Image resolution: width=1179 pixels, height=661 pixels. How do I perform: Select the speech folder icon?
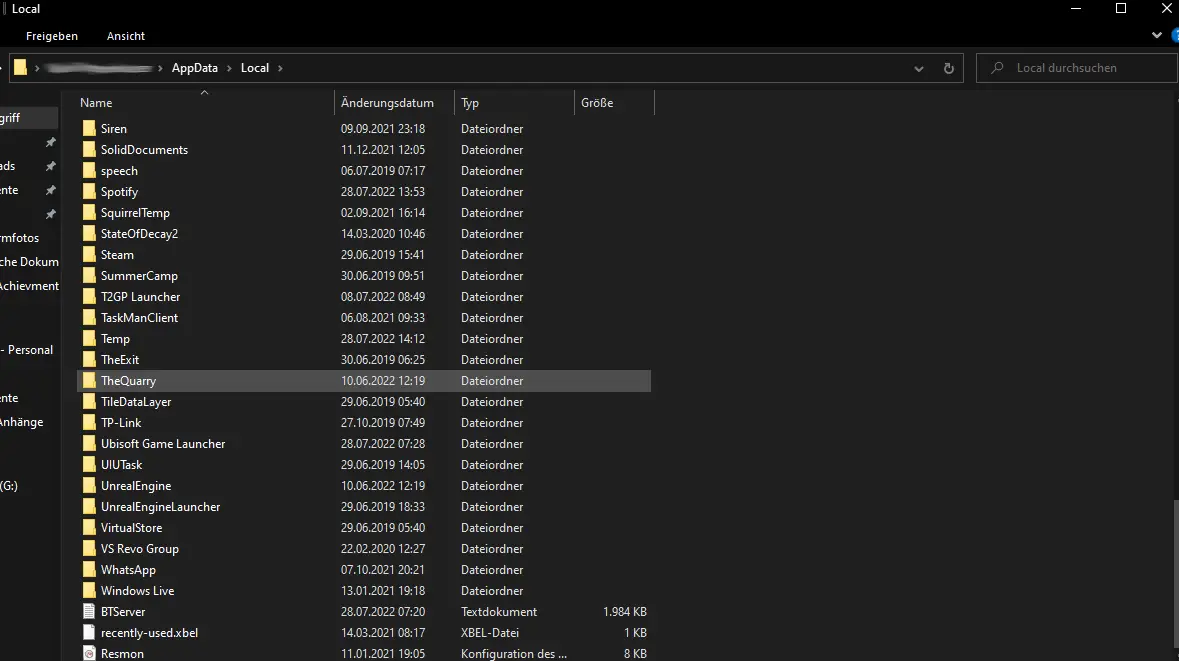[x=89, y=171]
